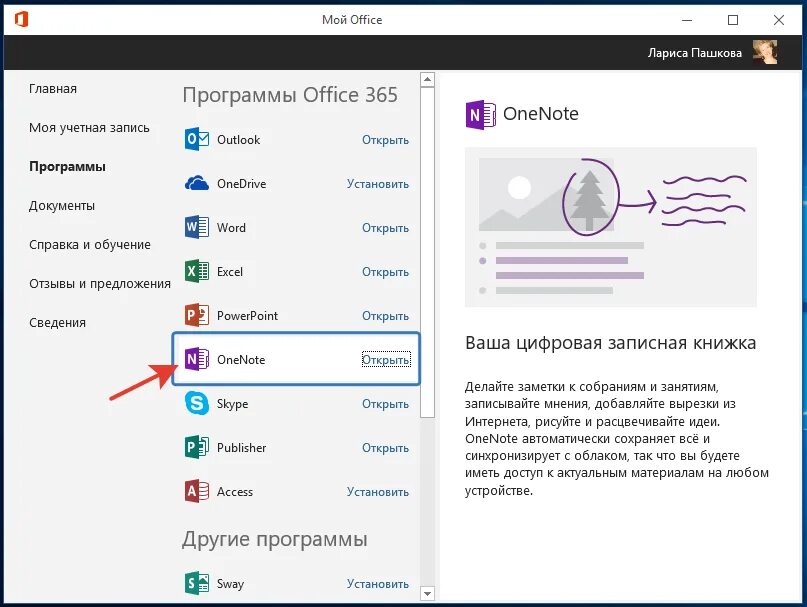Open Справка и обучение
This screenshot has height=607, width=807.
click(x=90, y=245)
